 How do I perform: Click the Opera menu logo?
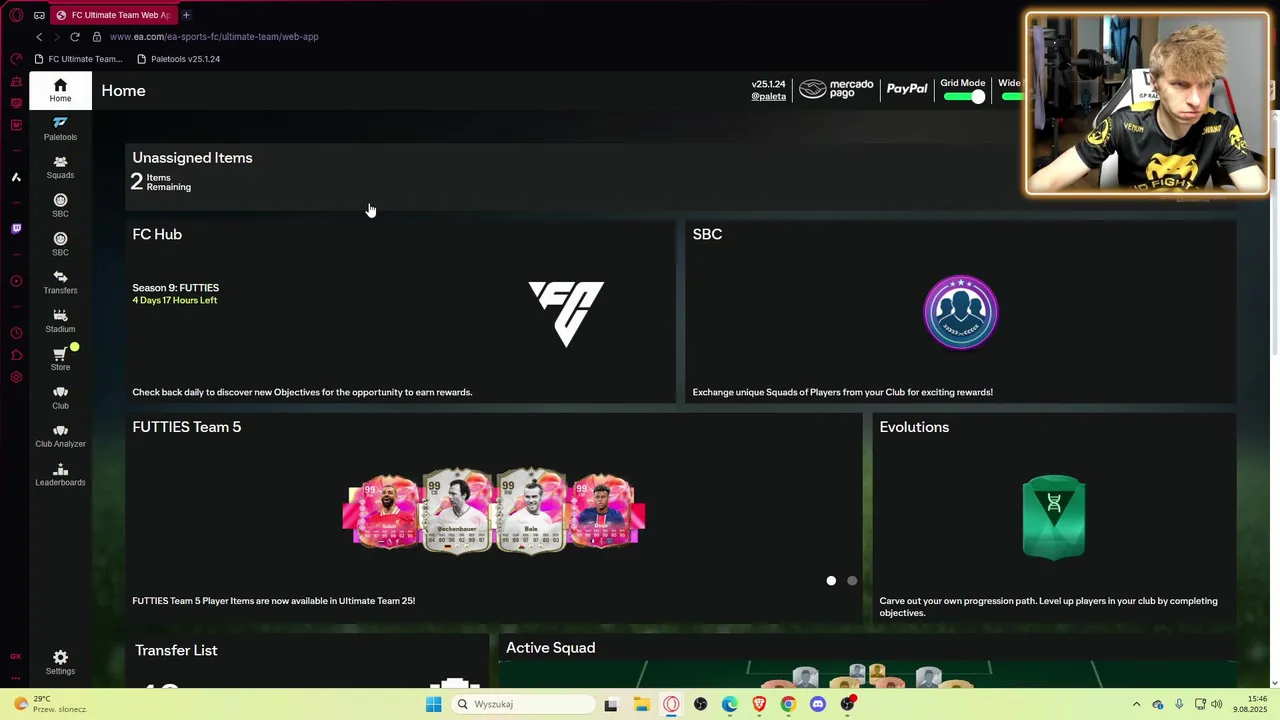pyautogui.click(x=16, y=15)
